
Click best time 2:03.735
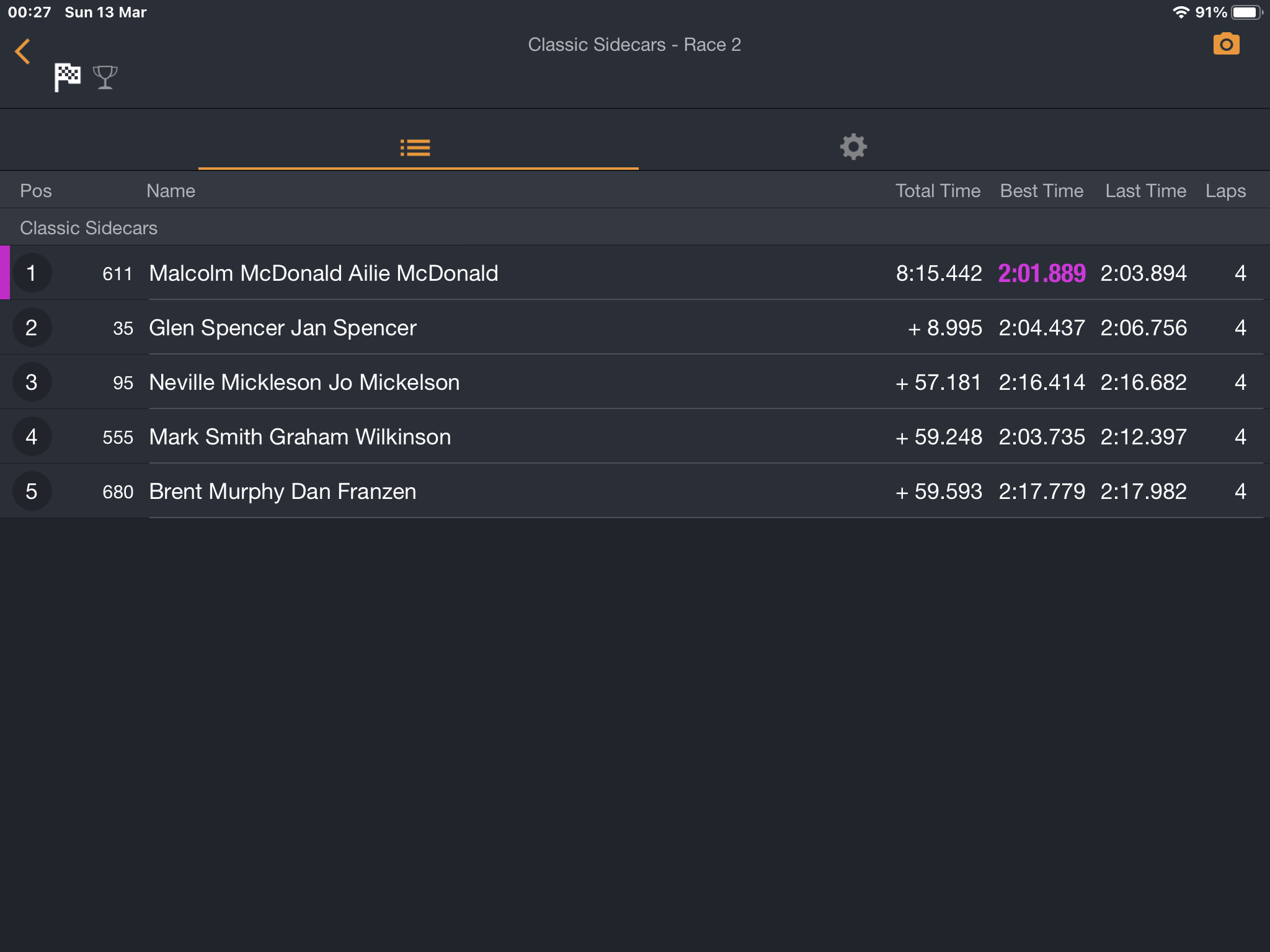pyautogui.click(x=1042, y=437)
